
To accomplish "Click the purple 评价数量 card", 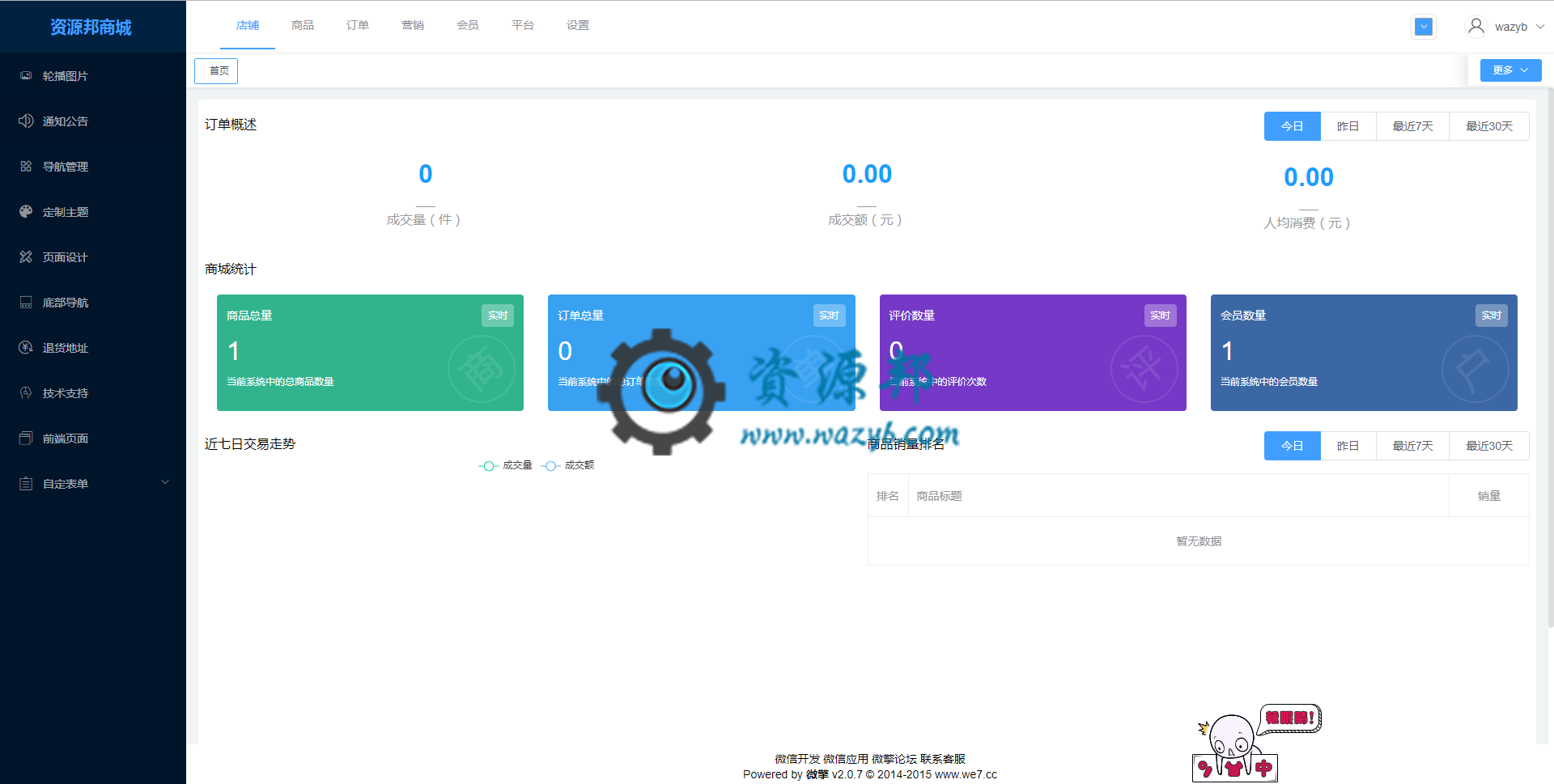I will point(1033,353).
